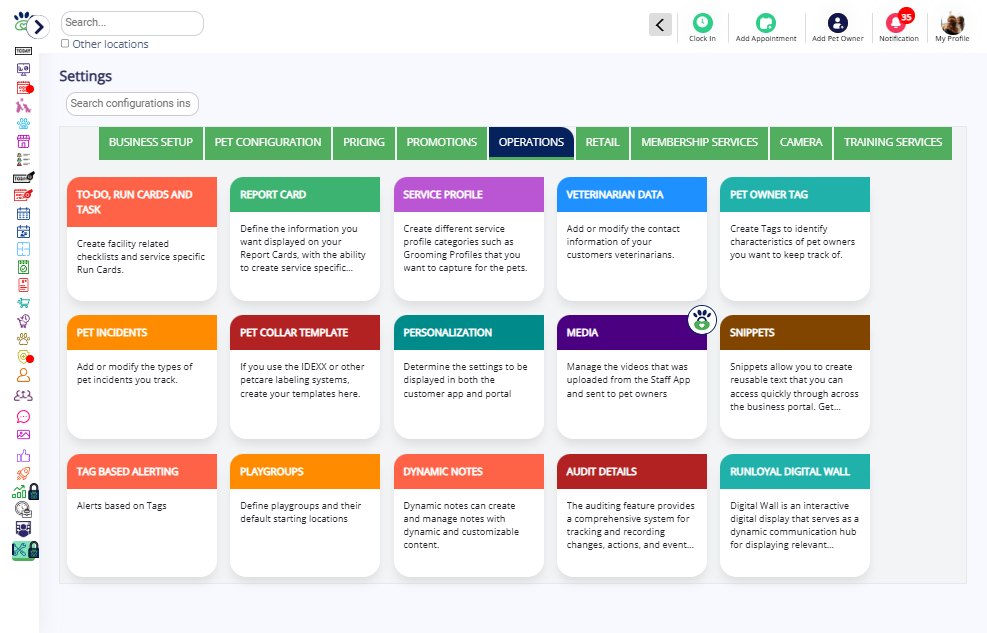Open the orange rocket sidebar icon
The image size is (987, 633).
coord(23,474)
